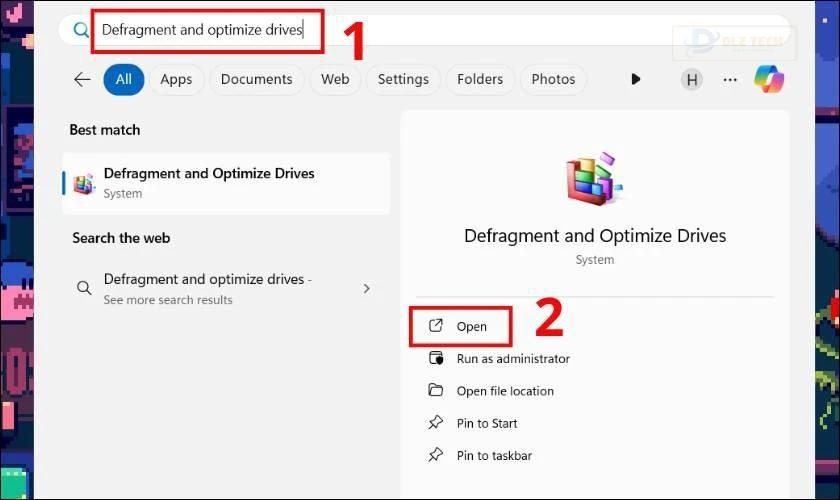Viewport: 840px width, 500px height.
Task: Click the Pin to taskbar pin icon
Action: [x=436, y=454]
